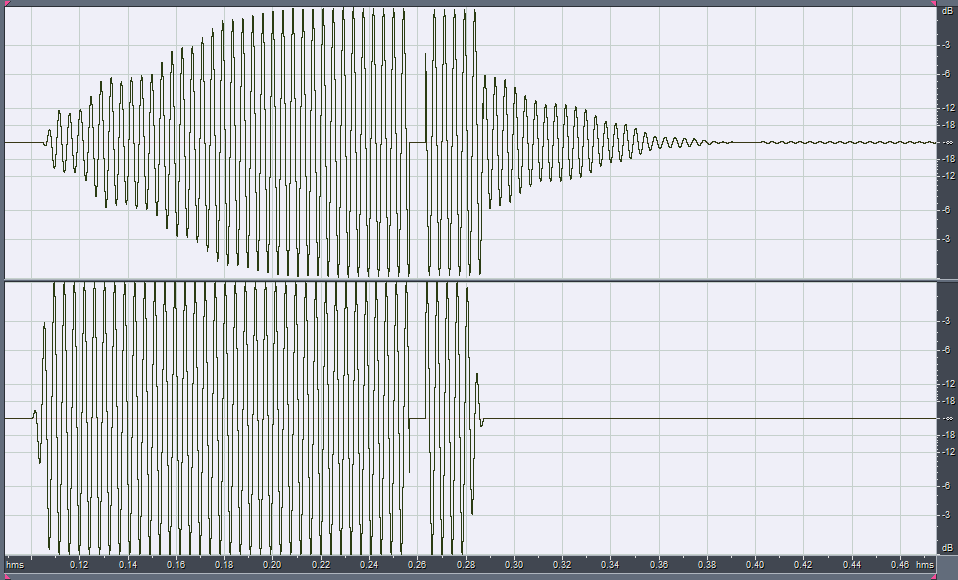
Task: Click the hms label at ruler's right end
Action: click(925, 565)
